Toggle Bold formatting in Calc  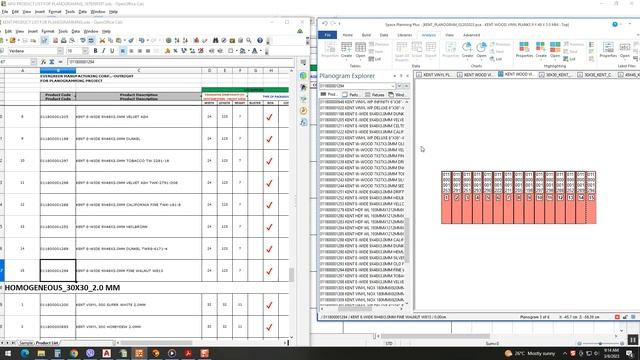point(95,51)
